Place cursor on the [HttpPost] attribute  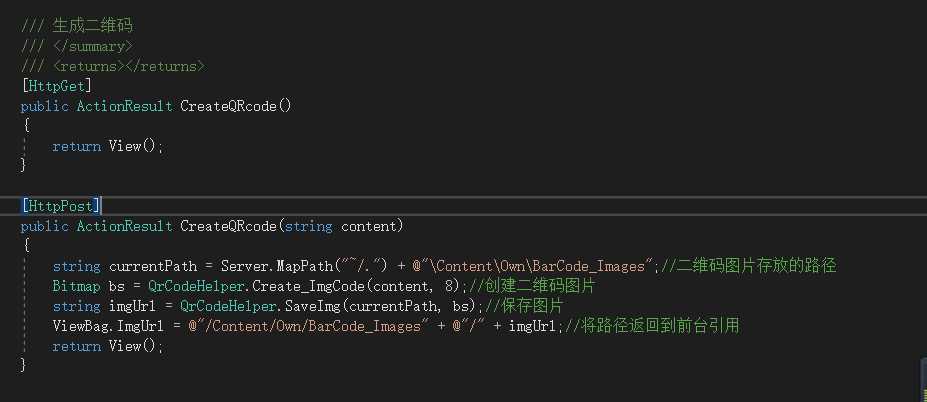[x=58, y=206]
